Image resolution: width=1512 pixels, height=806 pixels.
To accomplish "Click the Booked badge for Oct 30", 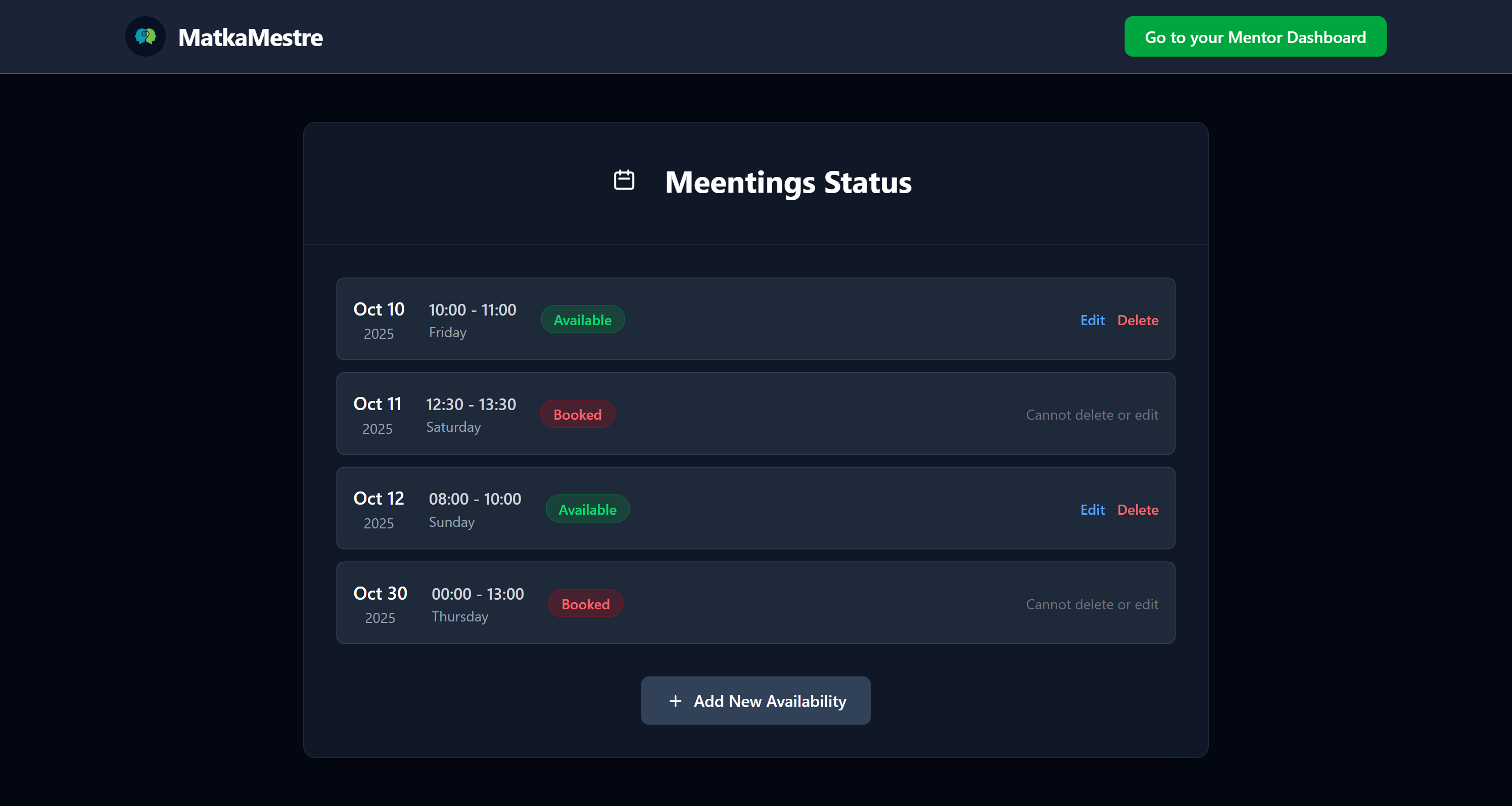I will (x=585, y=605).
